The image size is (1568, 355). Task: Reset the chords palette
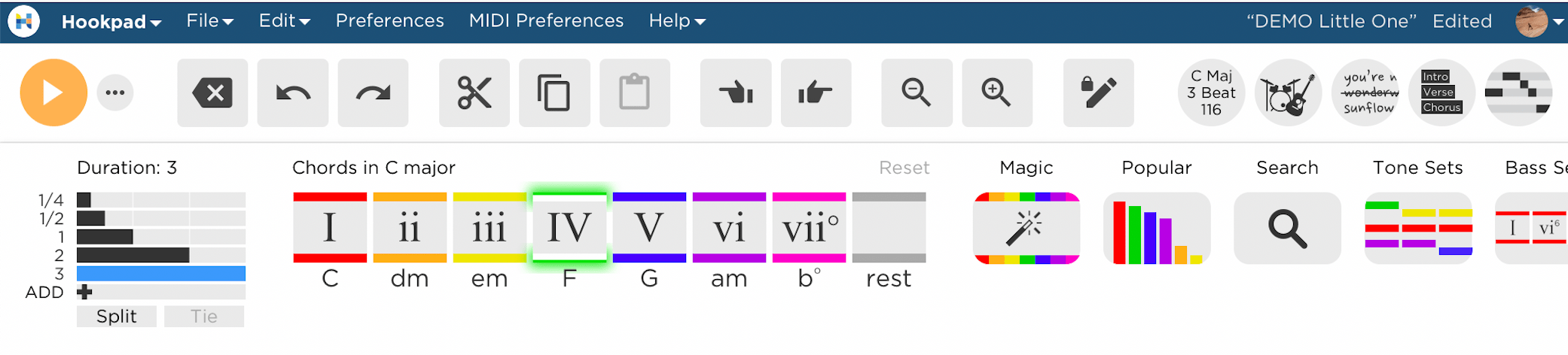[x=904, y=168]
